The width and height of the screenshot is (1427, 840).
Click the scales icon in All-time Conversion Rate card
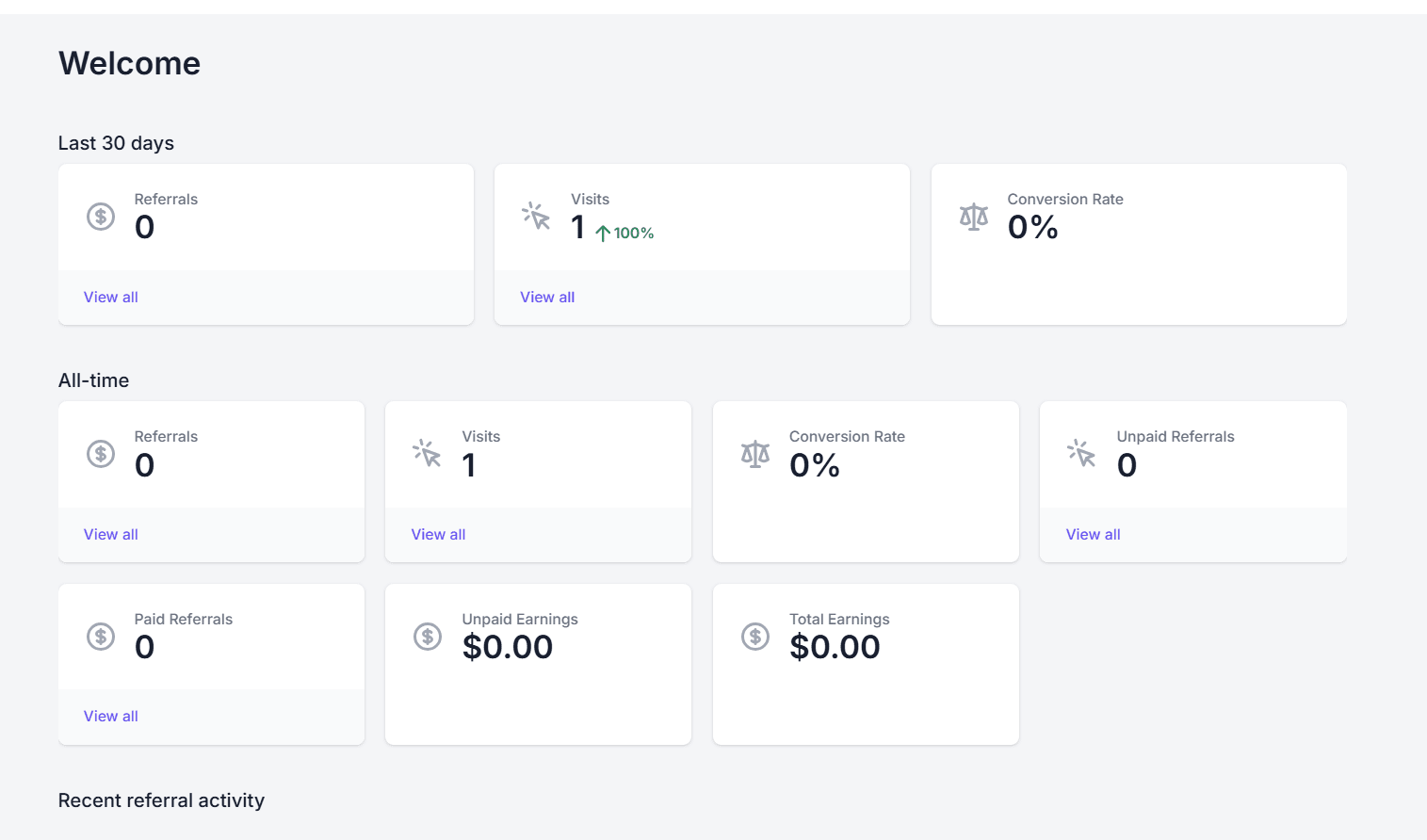pos(754,454)
